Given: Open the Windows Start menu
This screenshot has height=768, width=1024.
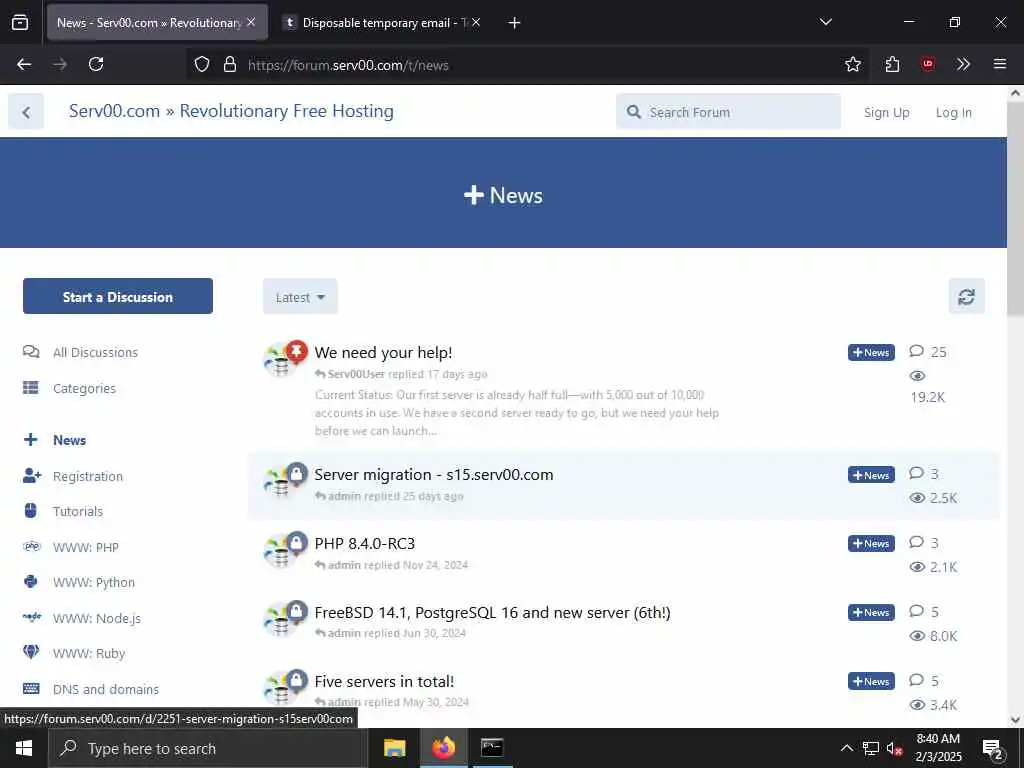Looking at the screenshot, I should pyautogui.click(x=24, y=748).
